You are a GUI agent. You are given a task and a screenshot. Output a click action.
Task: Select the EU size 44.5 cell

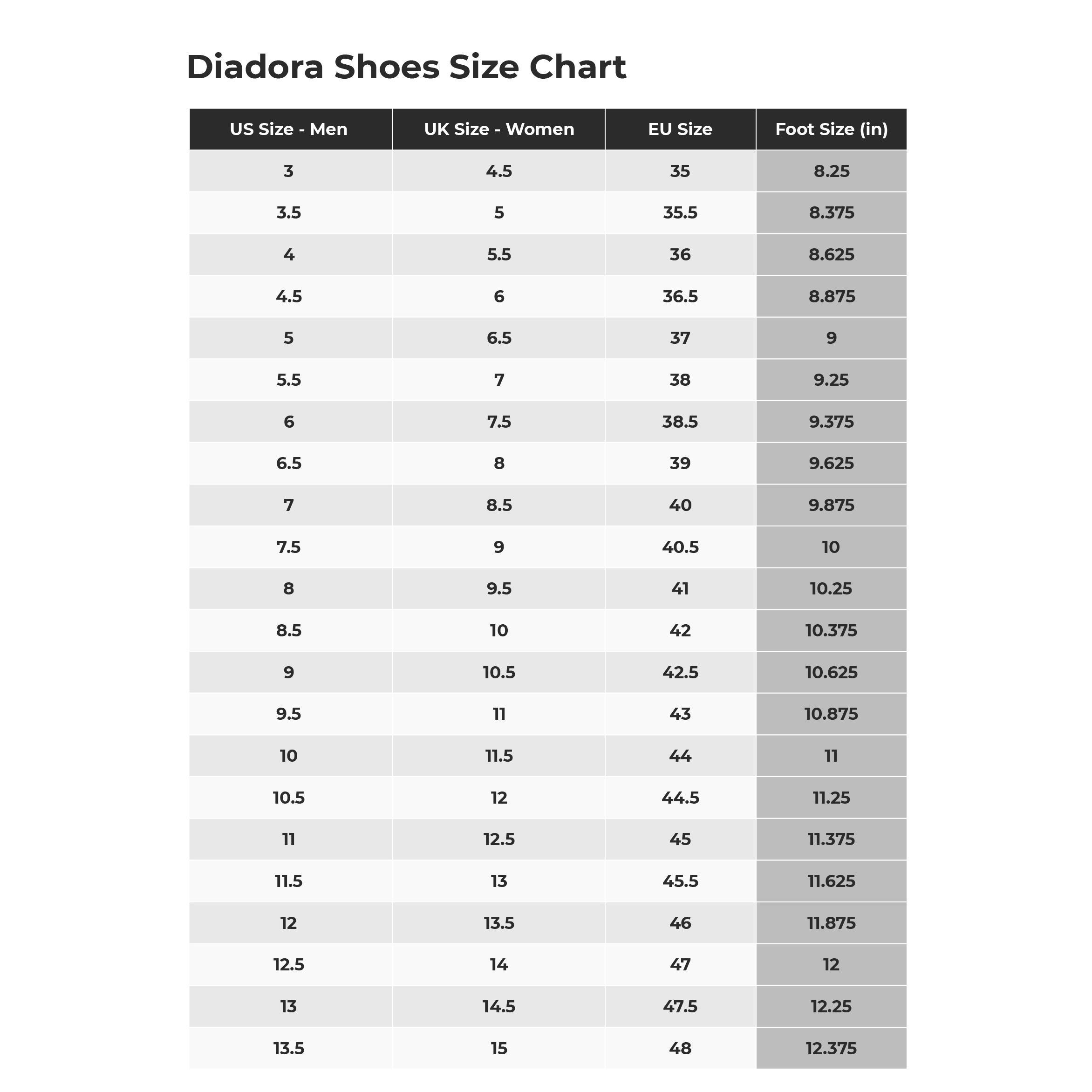[680, 798]
